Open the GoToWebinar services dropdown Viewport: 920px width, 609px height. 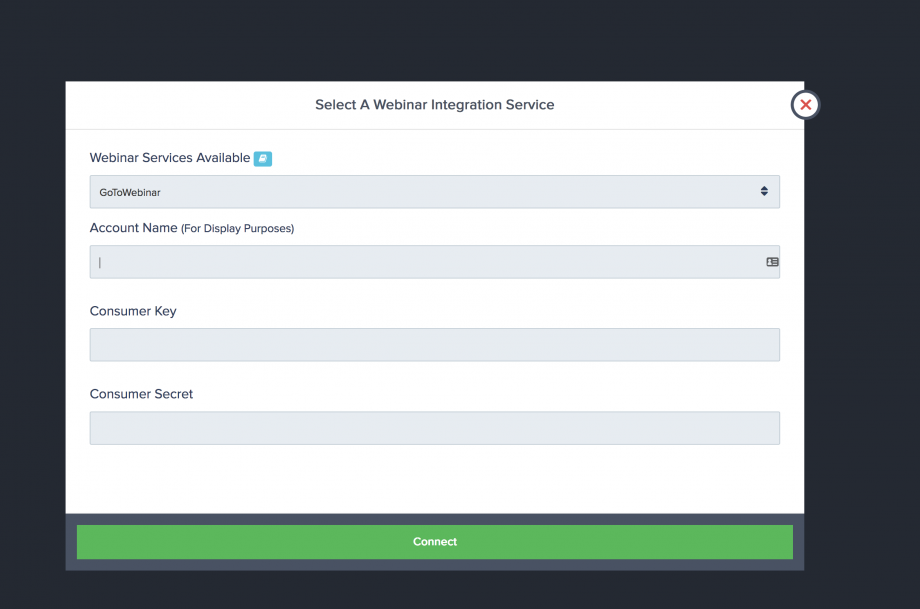pos(434,192)
